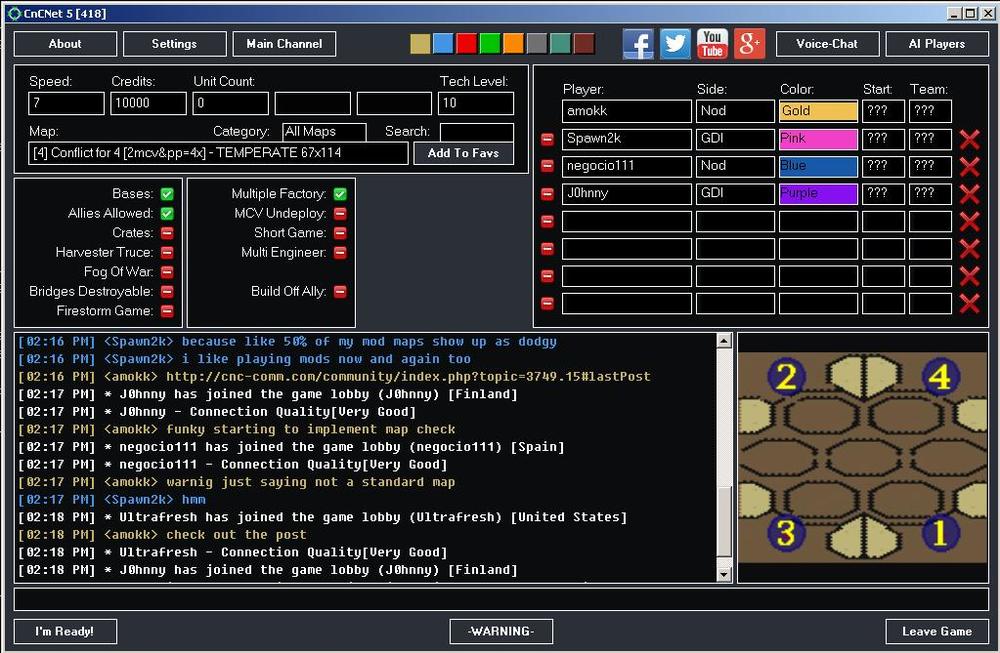Open Spawn2k's Side dropdown

pos(735,138)
